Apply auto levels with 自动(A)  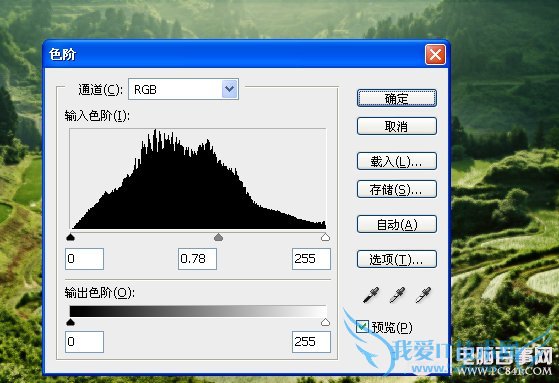396,224
